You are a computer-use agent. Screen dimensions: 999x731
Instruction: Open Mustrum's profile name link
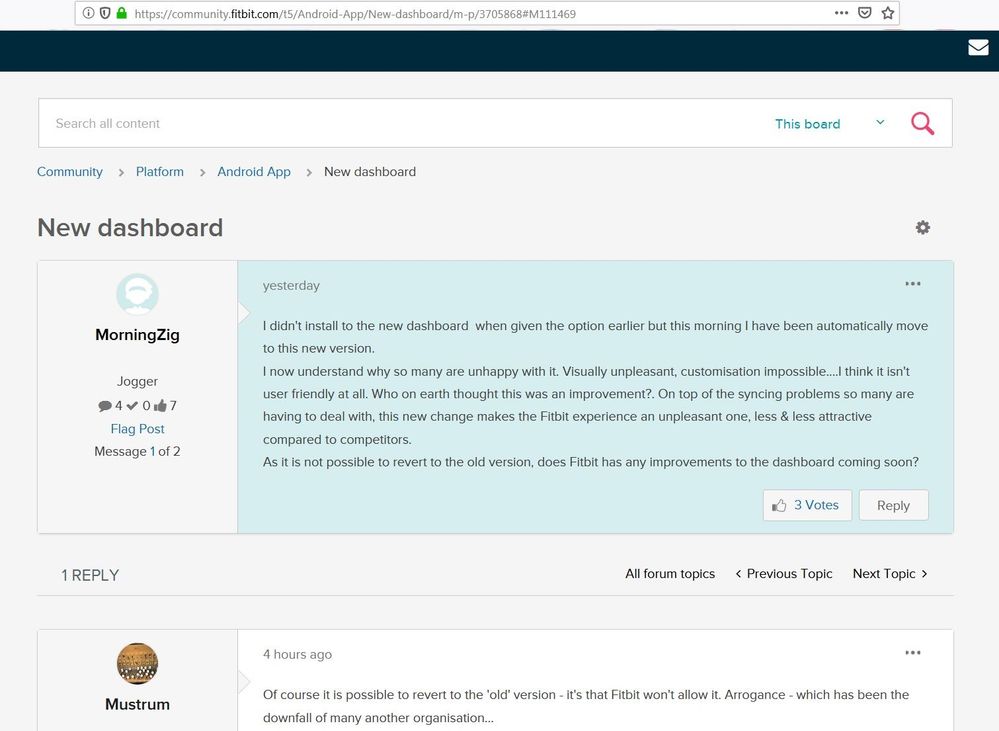coord(138,704)
